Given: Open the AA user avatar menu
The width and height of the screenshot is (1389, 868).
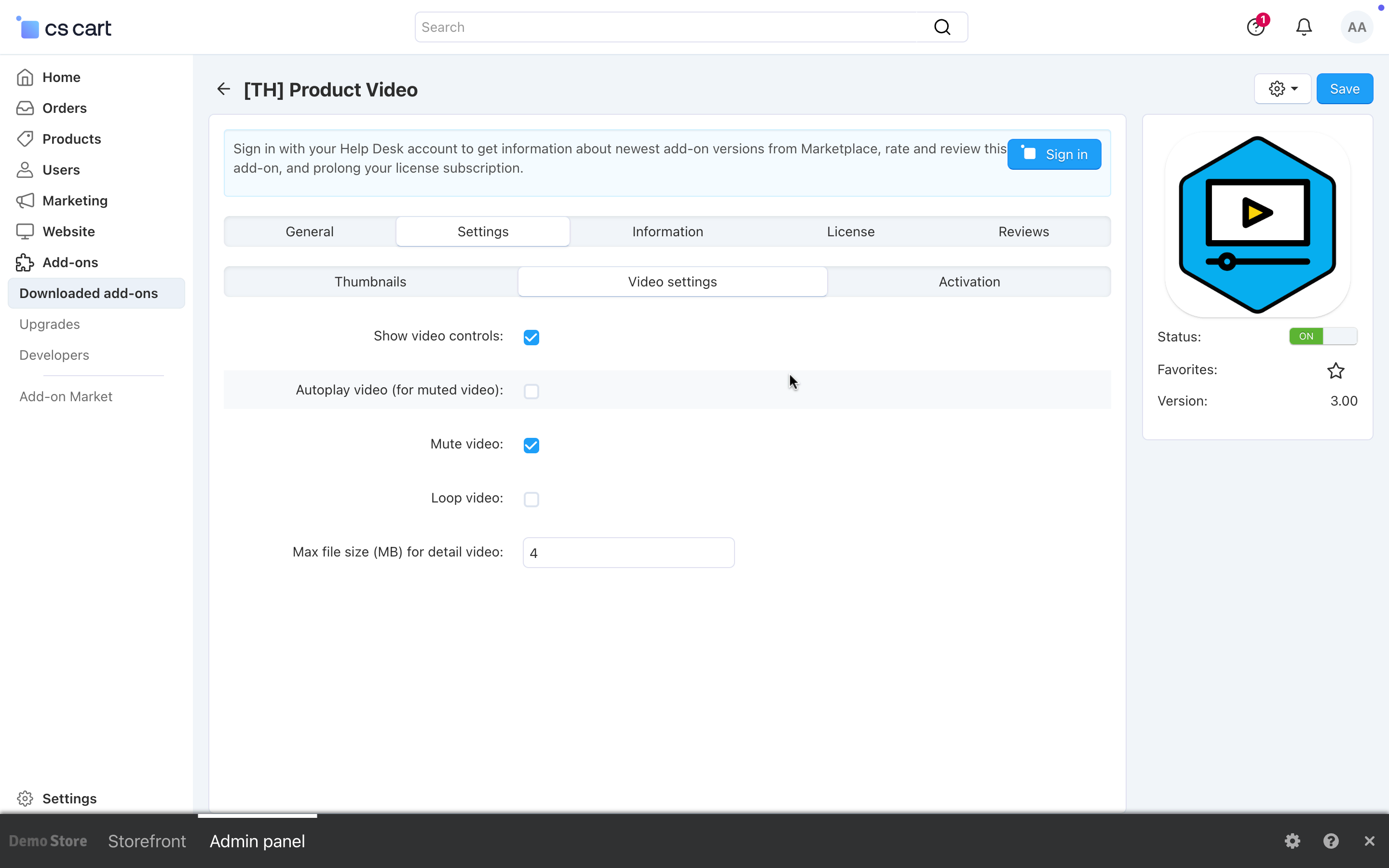Looking at the screenshot, I should coord(1356,27).
